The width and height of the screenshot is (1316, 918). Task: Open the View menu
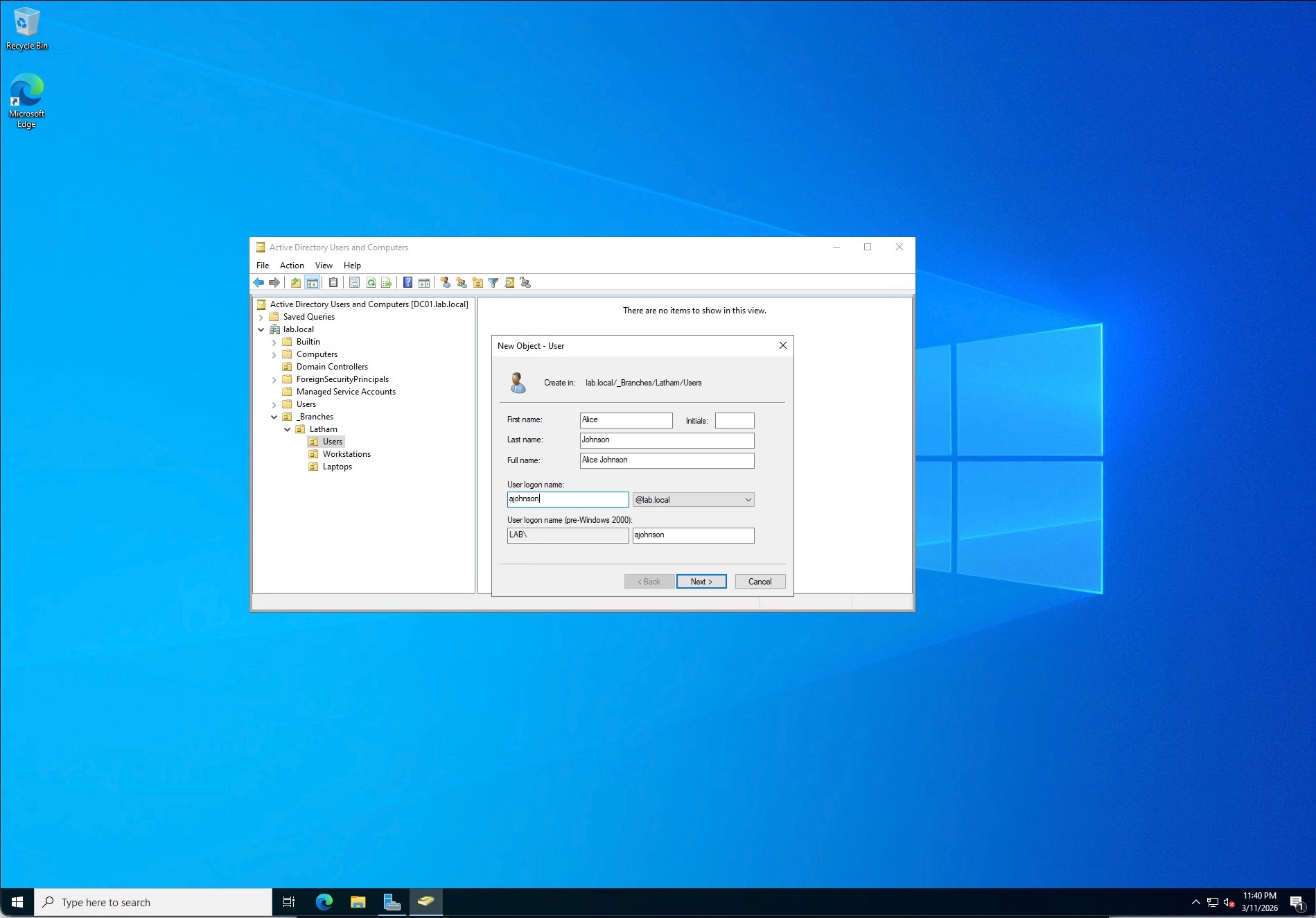[324, 266]
